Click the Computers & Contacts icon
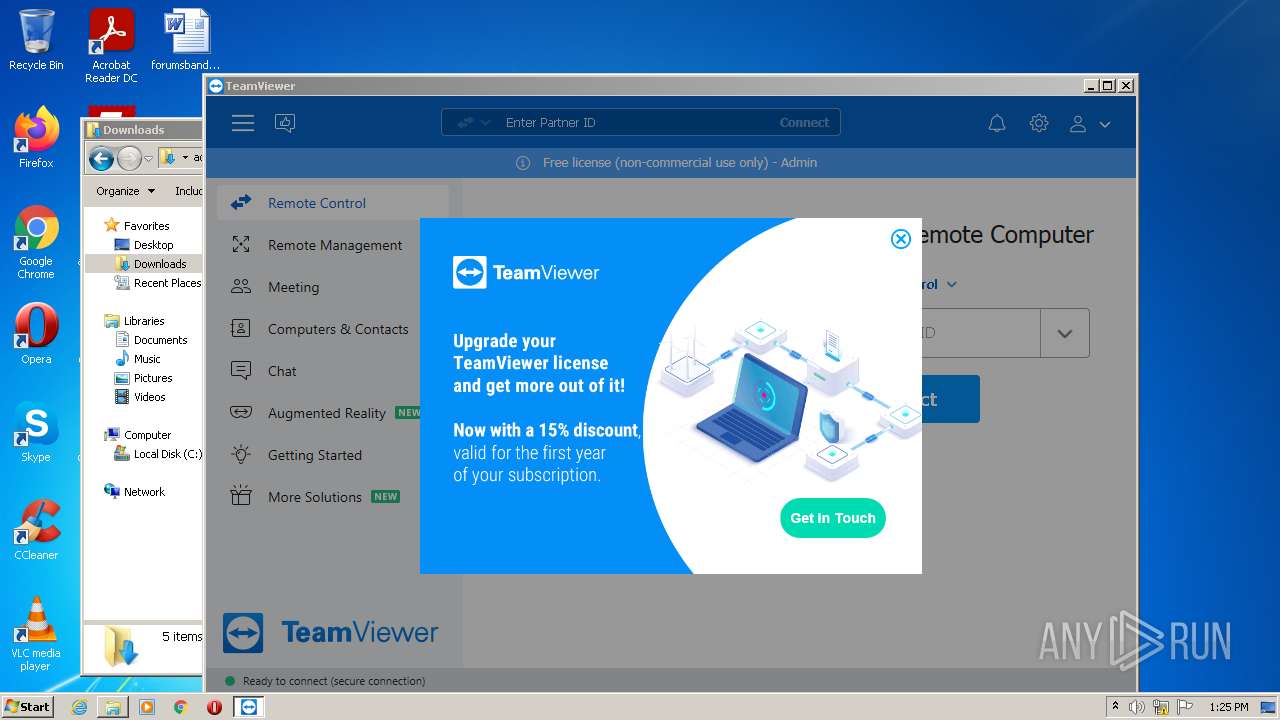Screen dimensions: 1280x720 click(x=241, y=329)
